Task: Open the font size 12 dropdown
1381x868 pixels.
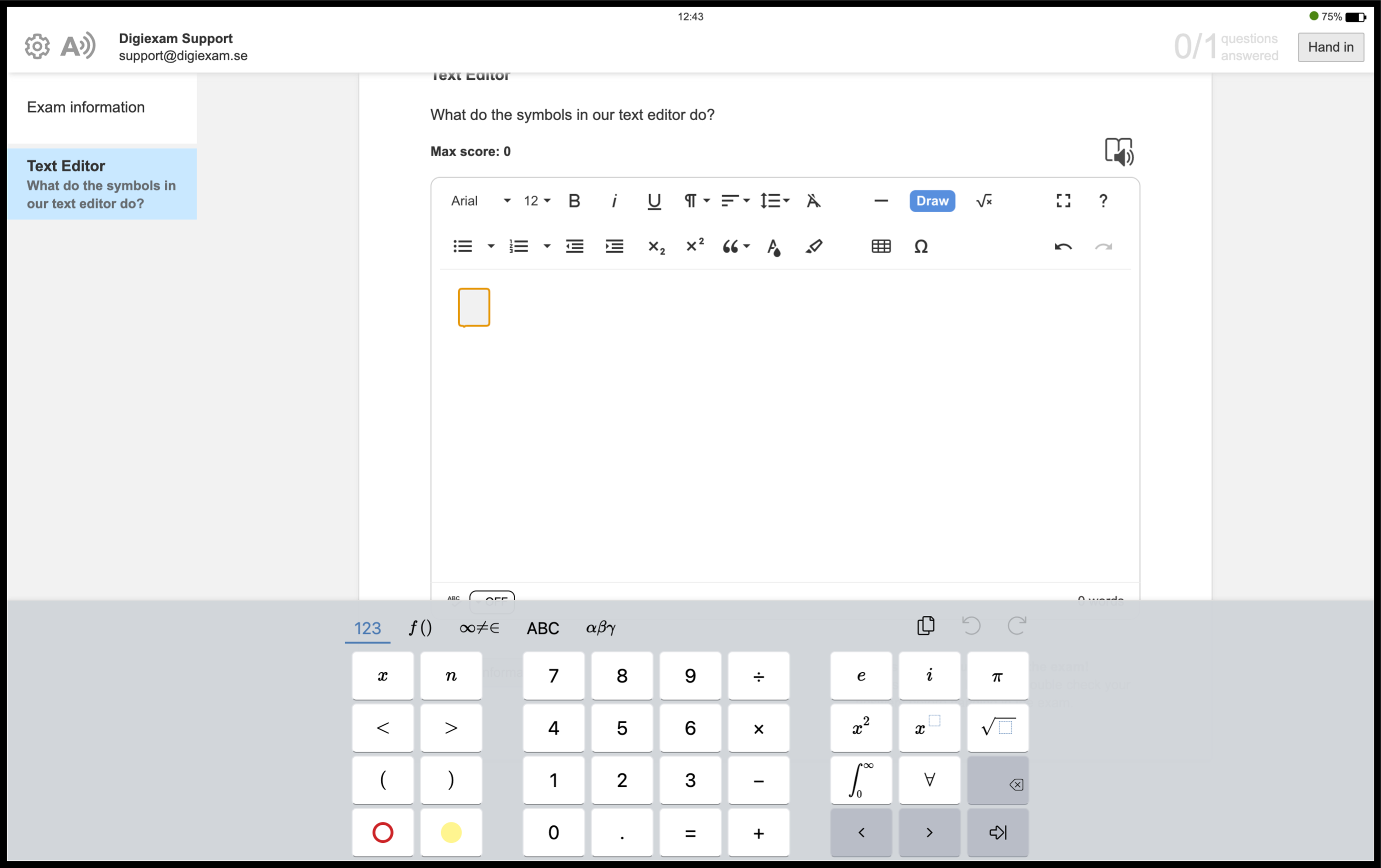Action: [537, 201]
